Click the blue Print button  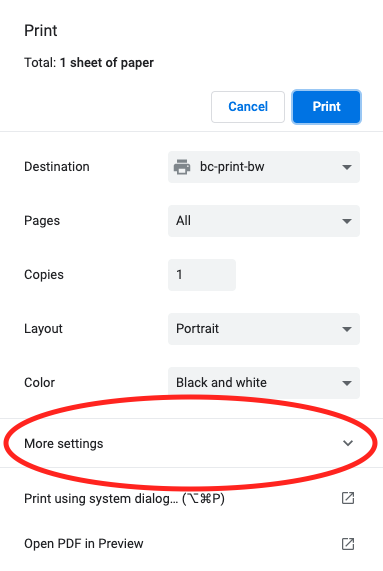pos(327,107)
